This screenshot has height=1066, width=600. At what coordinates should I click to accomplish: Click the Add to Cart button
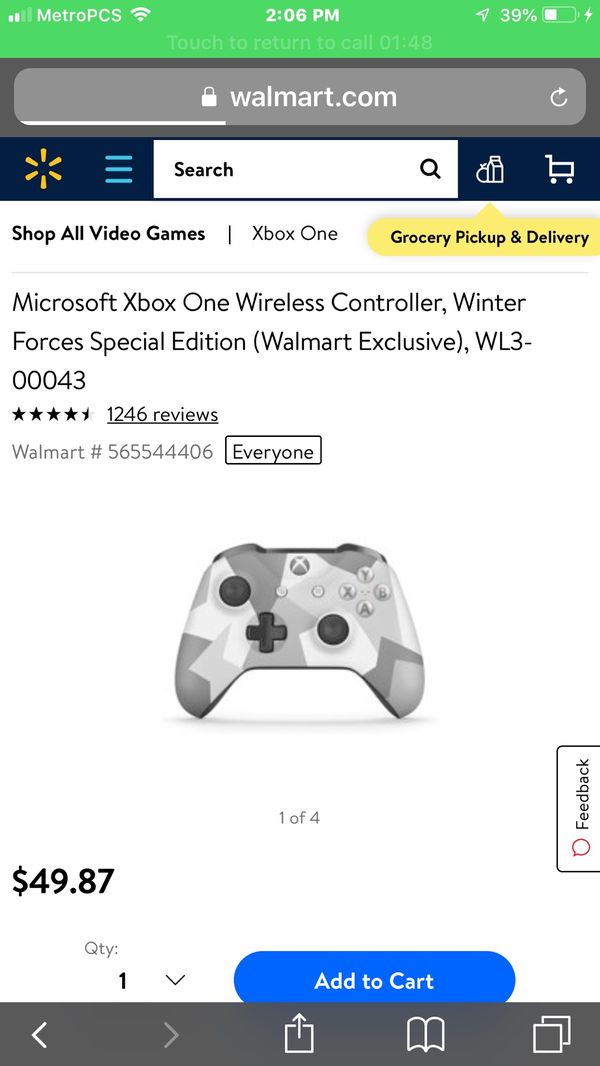pos(374,978)
